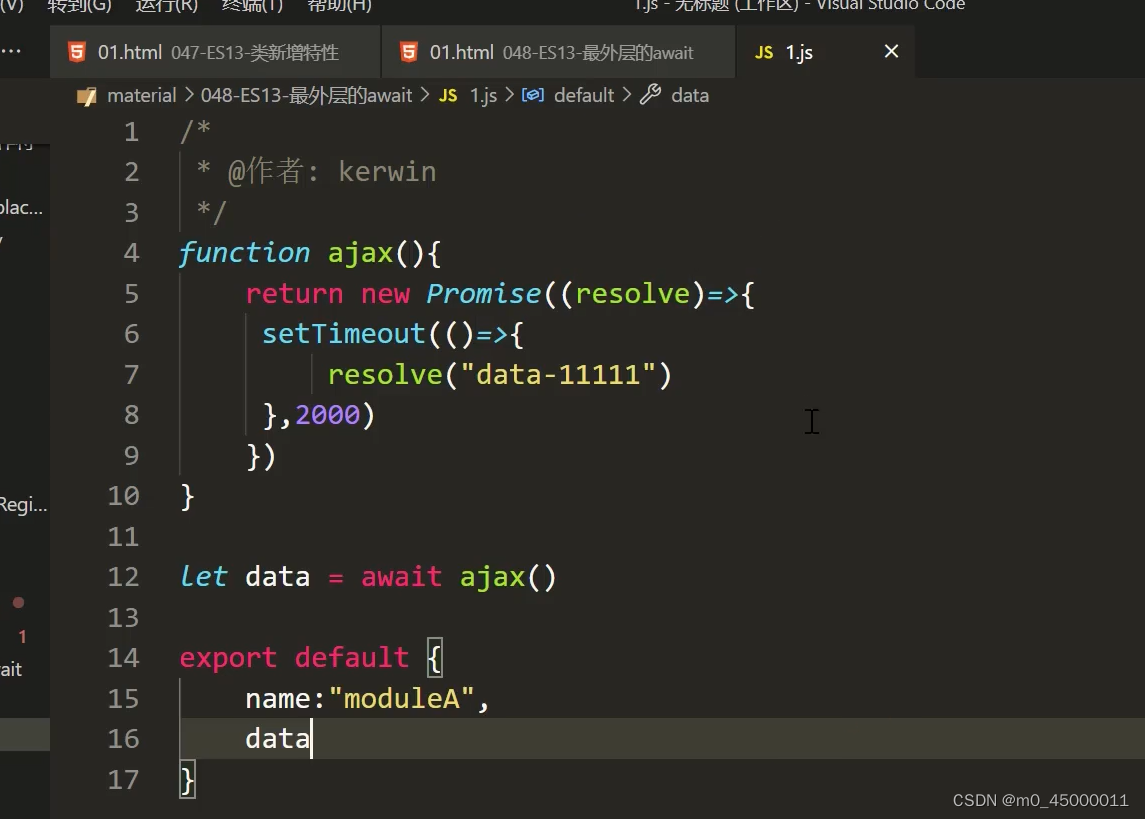Click the HTML5 icon on 048-ES13 tab

click(x=409, y=51)
